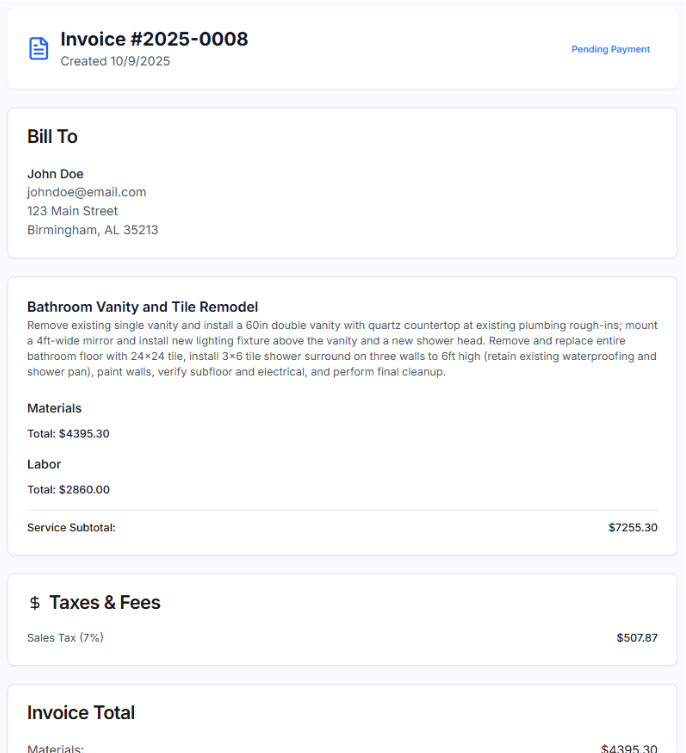Click the Invoice Total heading
This screenshot has width=686, height=753.
click(x=81, y=713)
